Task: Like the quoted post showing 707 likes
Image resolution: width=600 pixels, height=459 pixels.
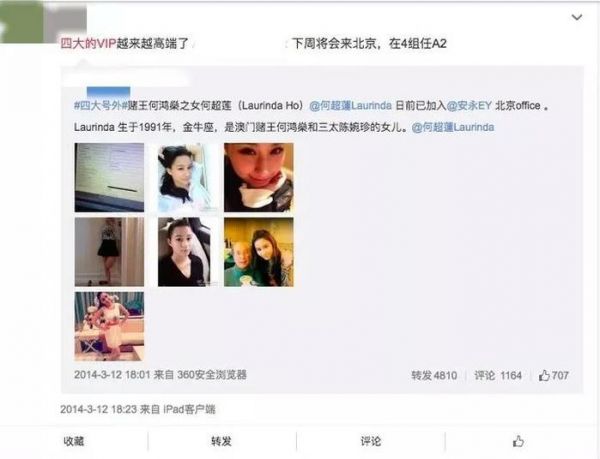Action: [x=553, y=376]
